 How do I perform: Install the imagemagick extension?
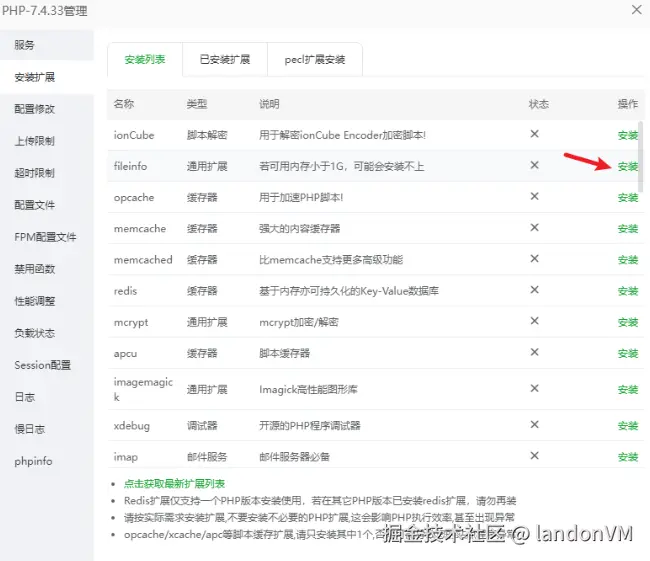tap(628, 389)
